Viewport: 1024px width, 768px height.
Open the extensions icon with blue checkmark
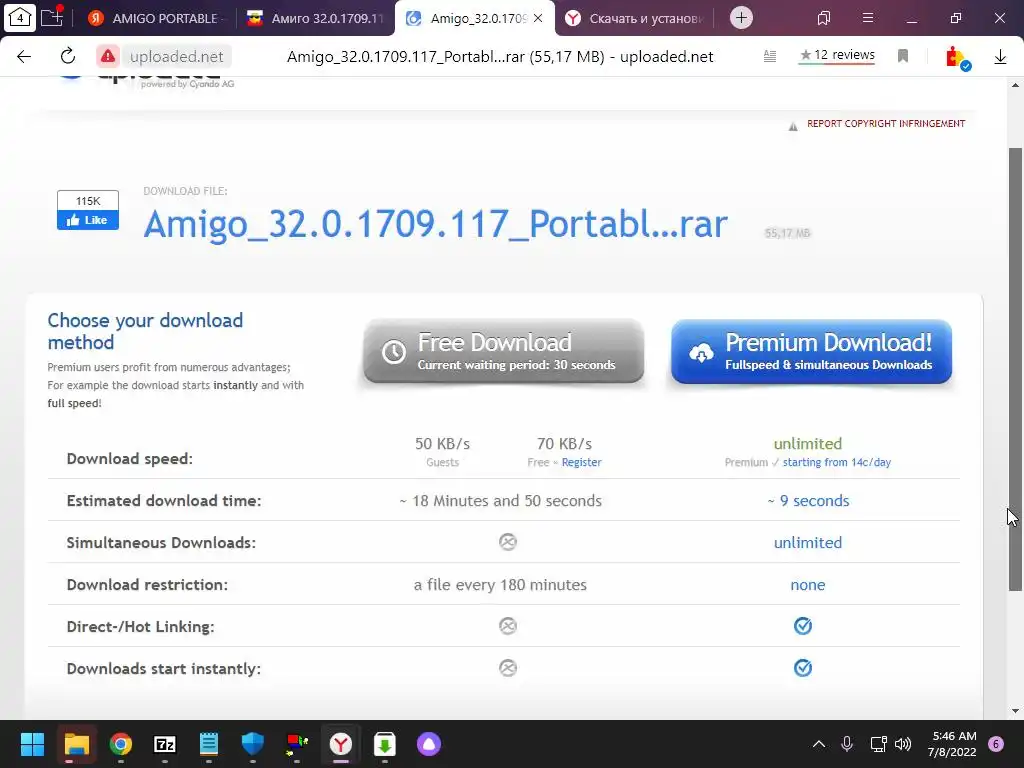coord(958,57)
